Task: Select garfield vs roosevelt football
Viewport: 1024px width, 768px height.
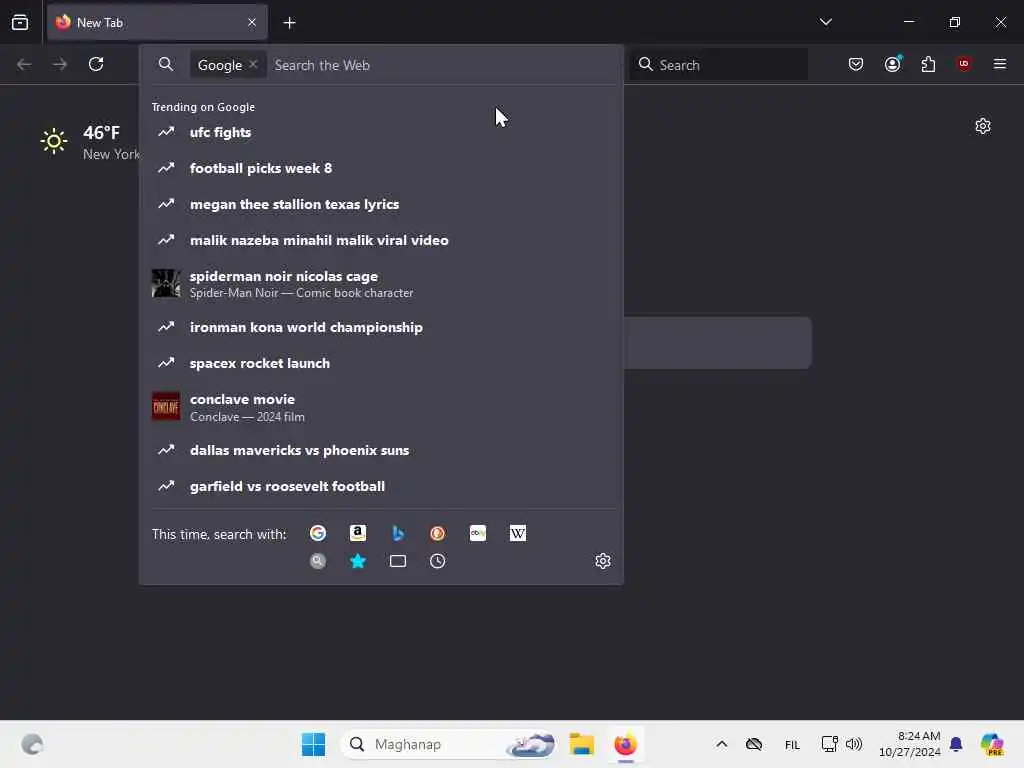Action: (381, 486)
